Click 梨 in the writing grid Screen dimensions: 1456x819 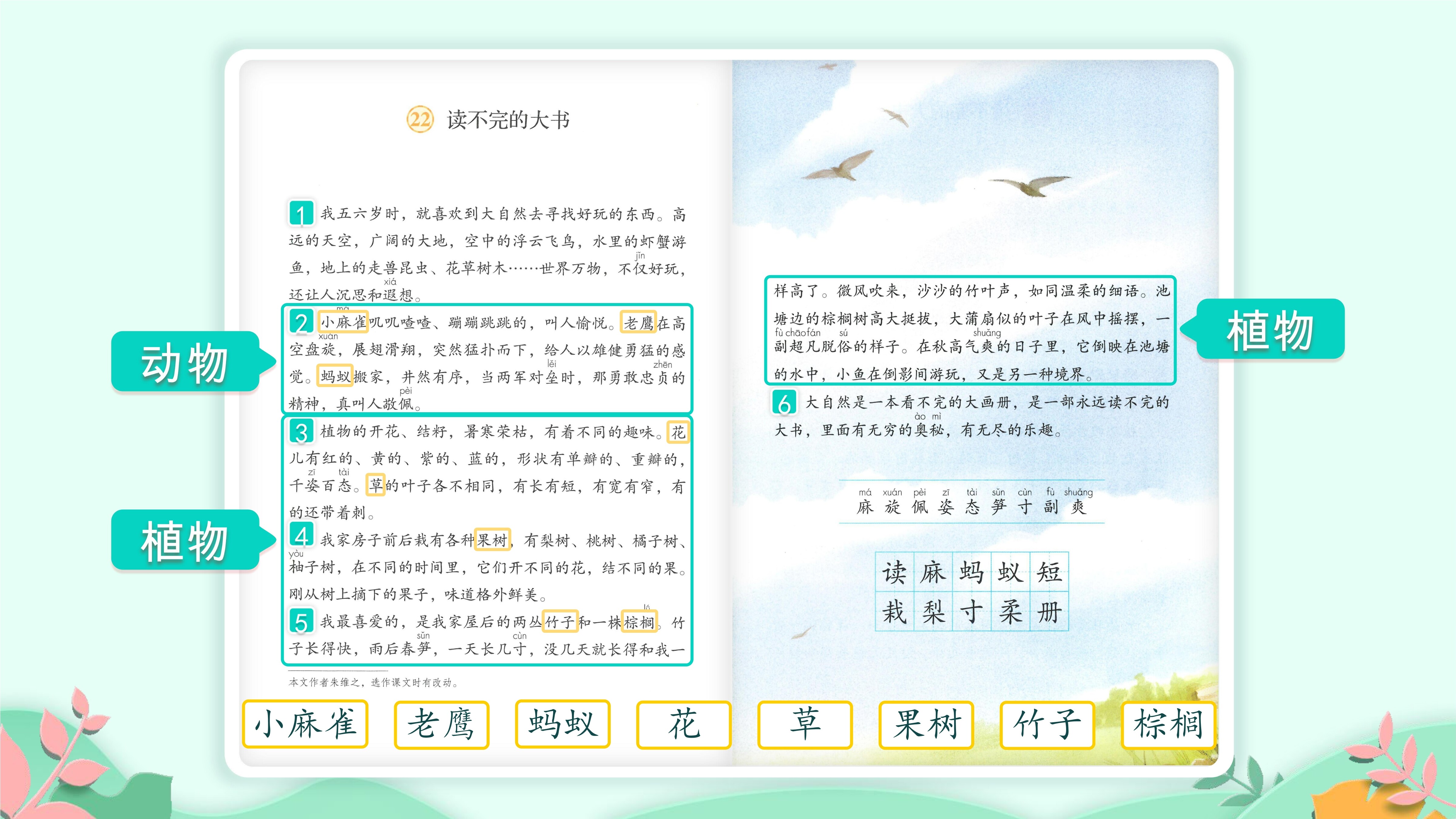(933, 611)
